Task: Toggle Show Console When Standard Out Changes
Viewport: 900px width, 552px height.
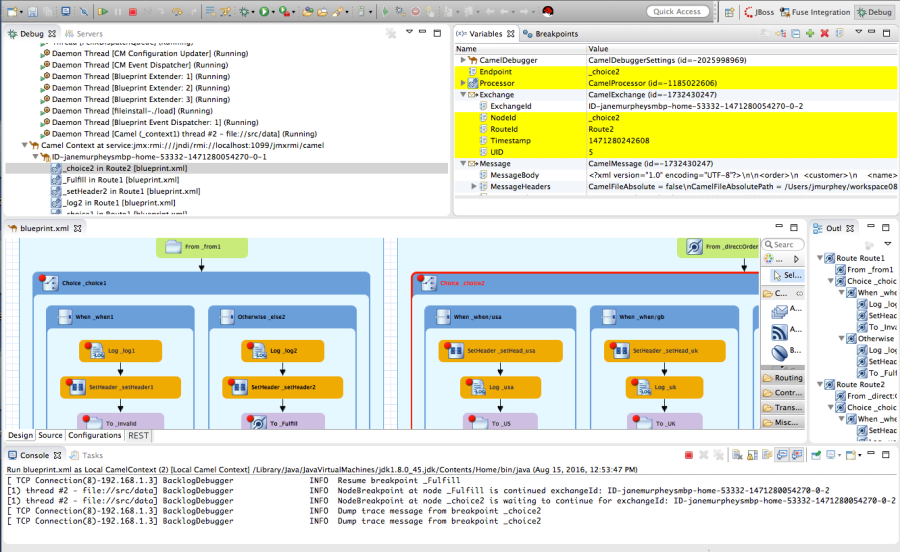Action: 782,455
